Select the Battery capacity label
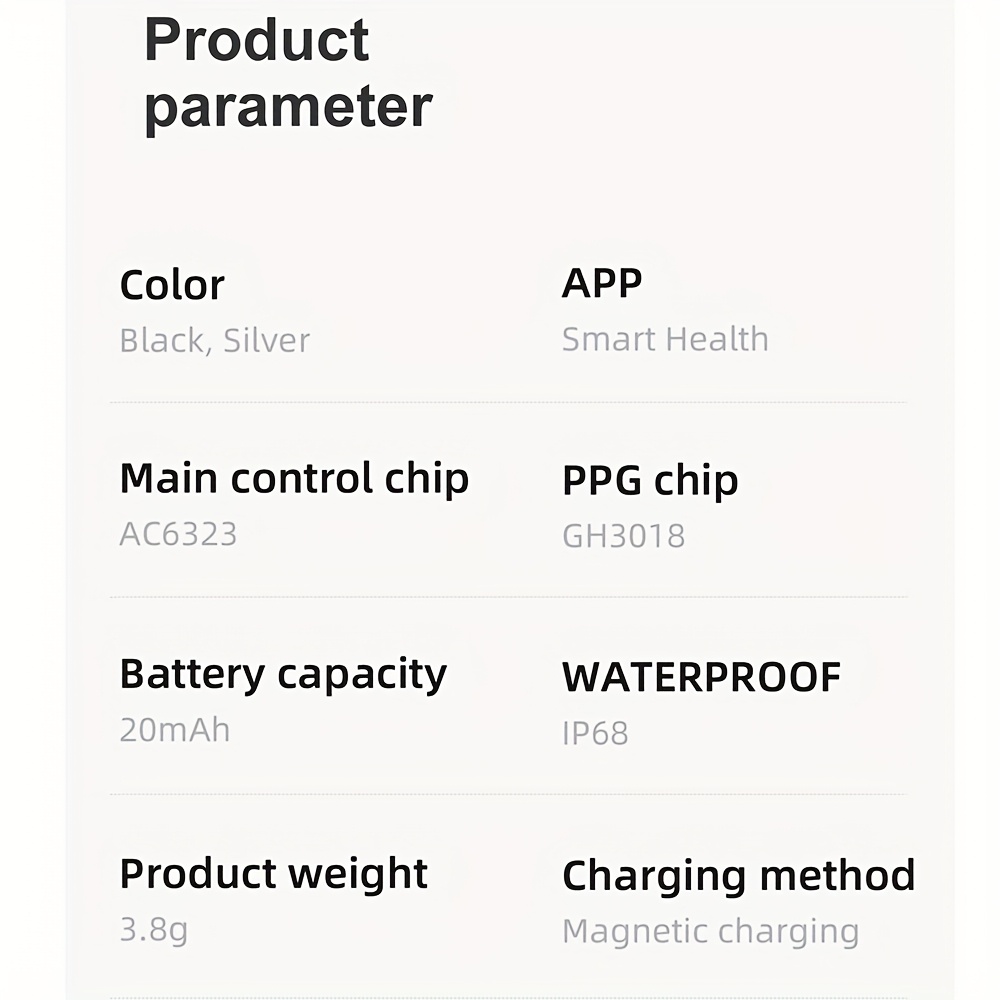The image size is (1000, 1000). click(x=284, y=675)
